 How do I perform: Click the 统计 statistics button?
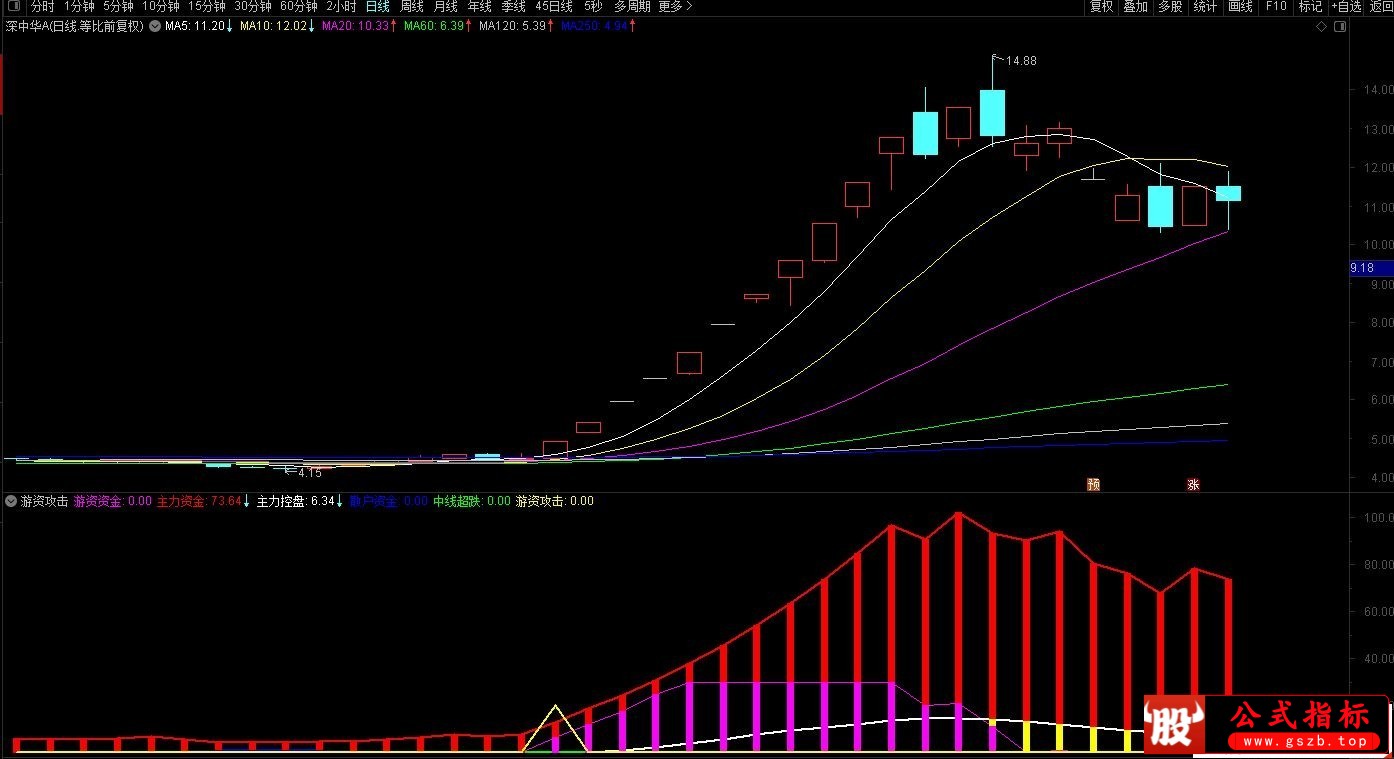coord(1205,6)
